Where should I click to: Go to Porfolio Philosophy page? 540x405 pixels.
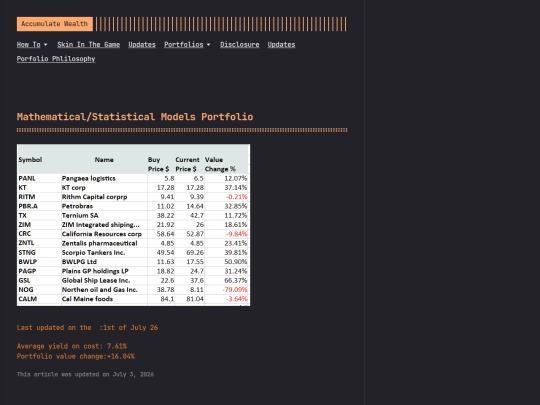56,59
